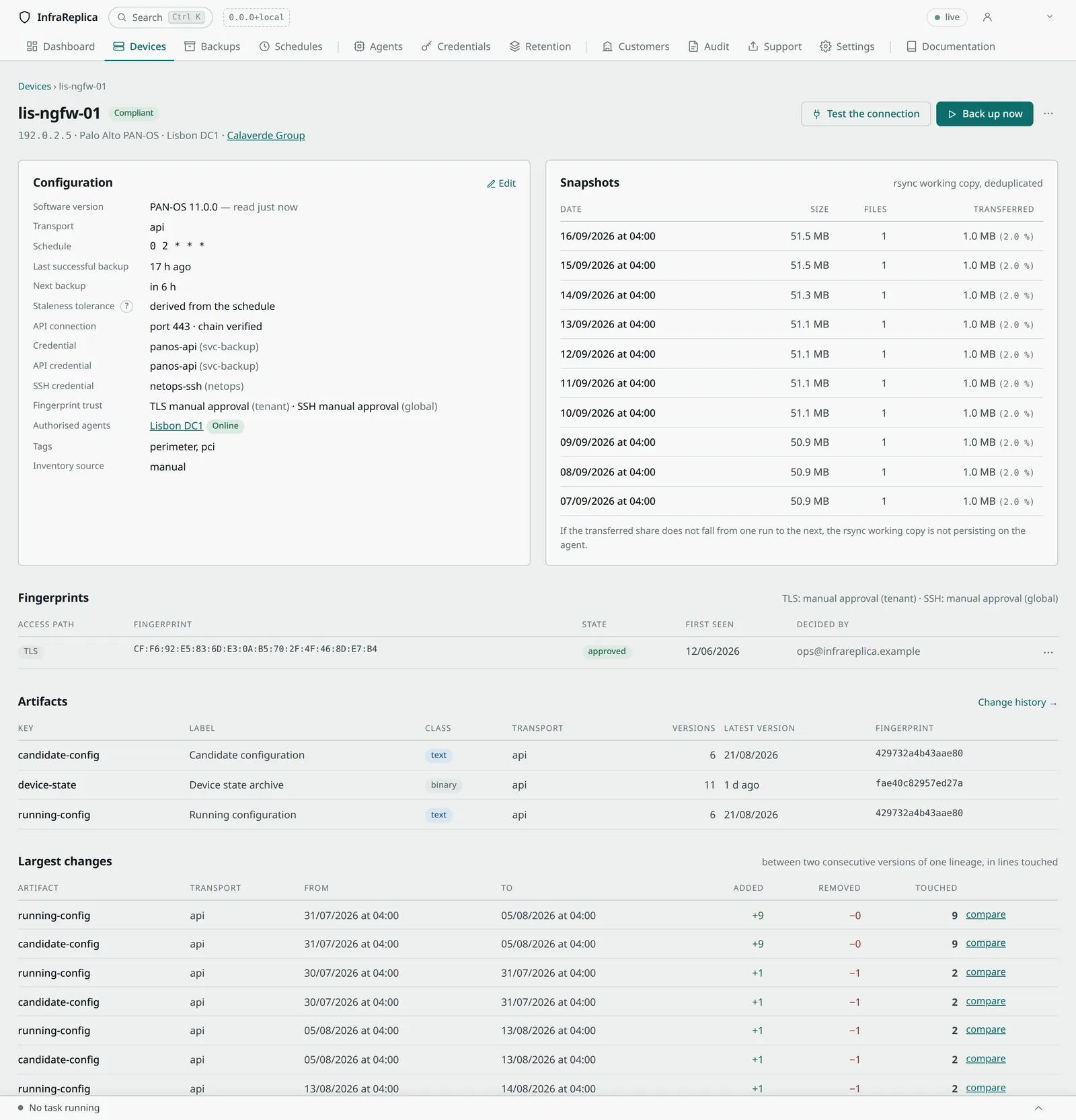Click the Documentation book icon
The image size is (1076, 1120).
911,46
